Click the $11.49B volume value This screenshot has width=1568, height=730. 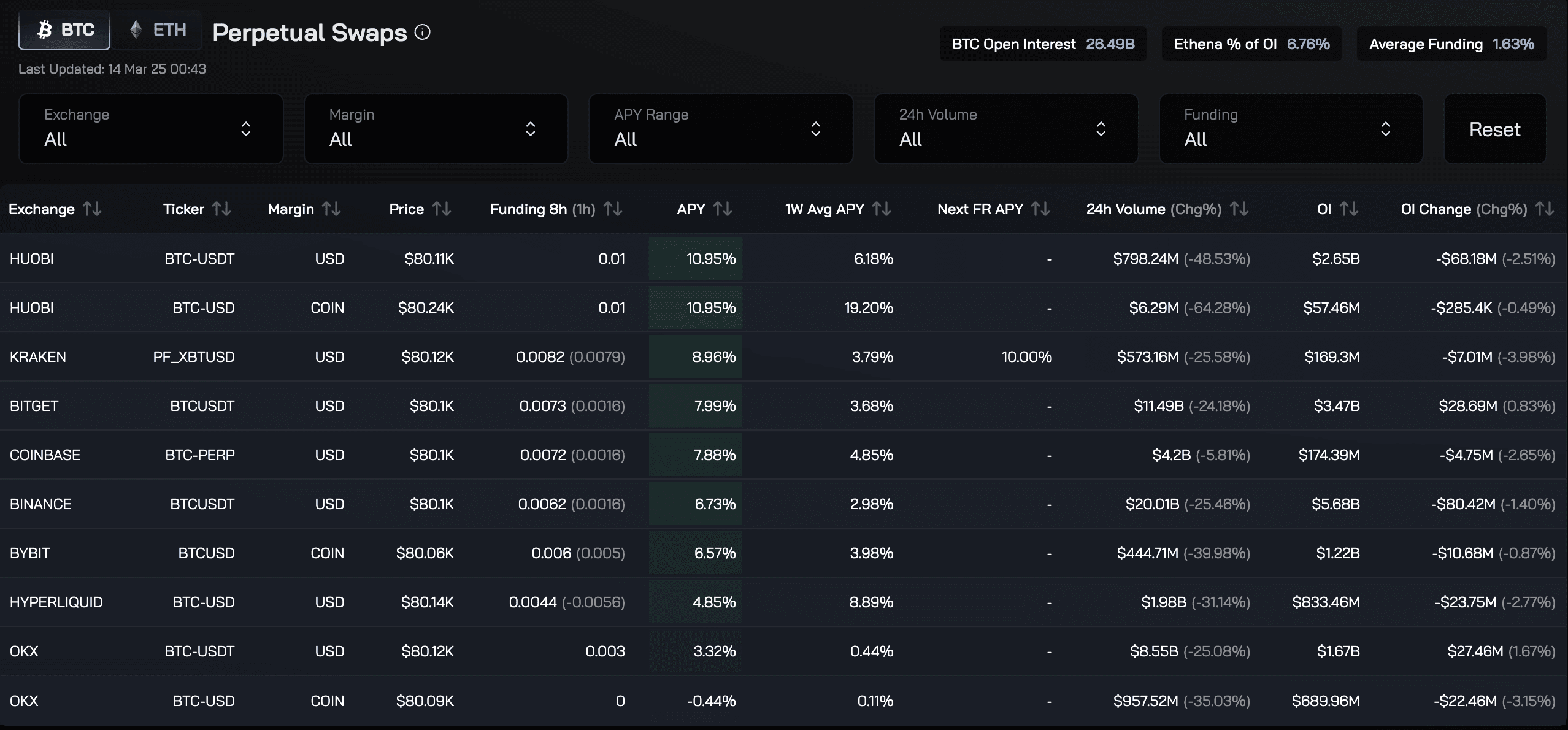(x=1159, y=406)
